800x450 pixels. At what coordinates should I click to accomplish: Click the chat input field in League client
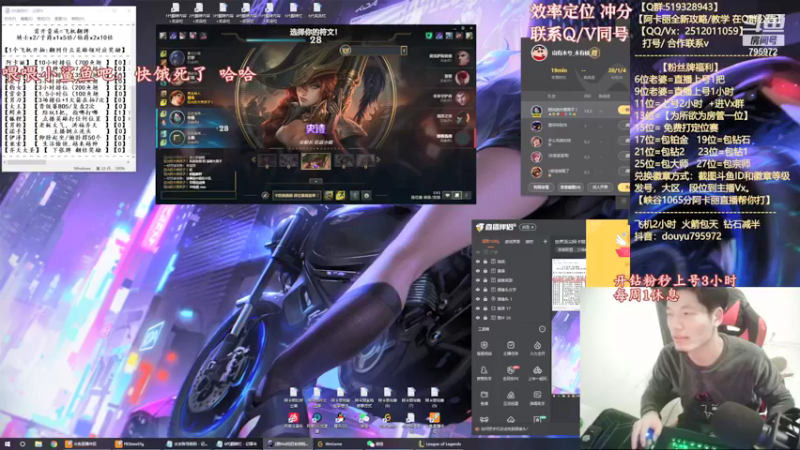[x=198, y=195]
